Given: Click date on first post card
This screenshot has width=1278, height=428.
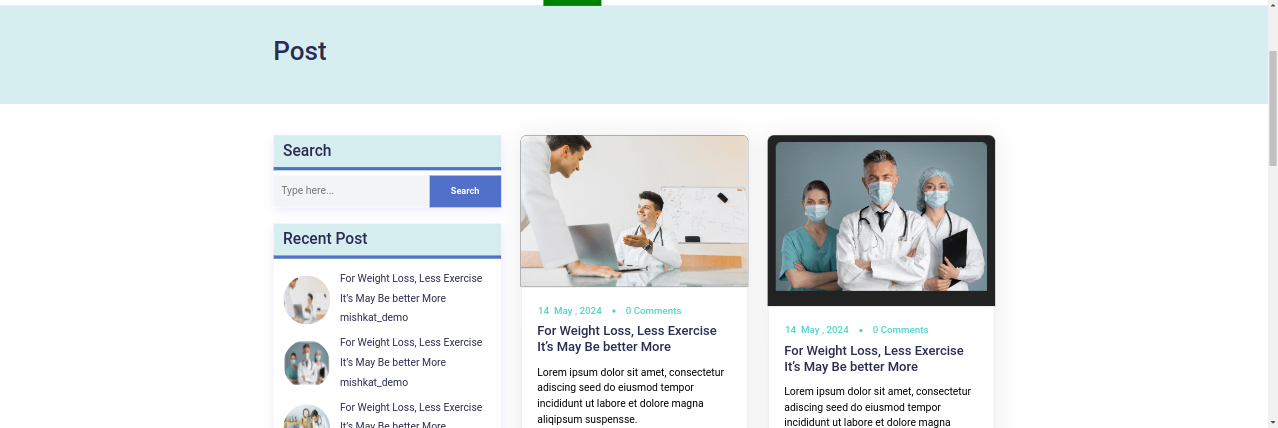Looking at the screenshot, I should (570, 311).
